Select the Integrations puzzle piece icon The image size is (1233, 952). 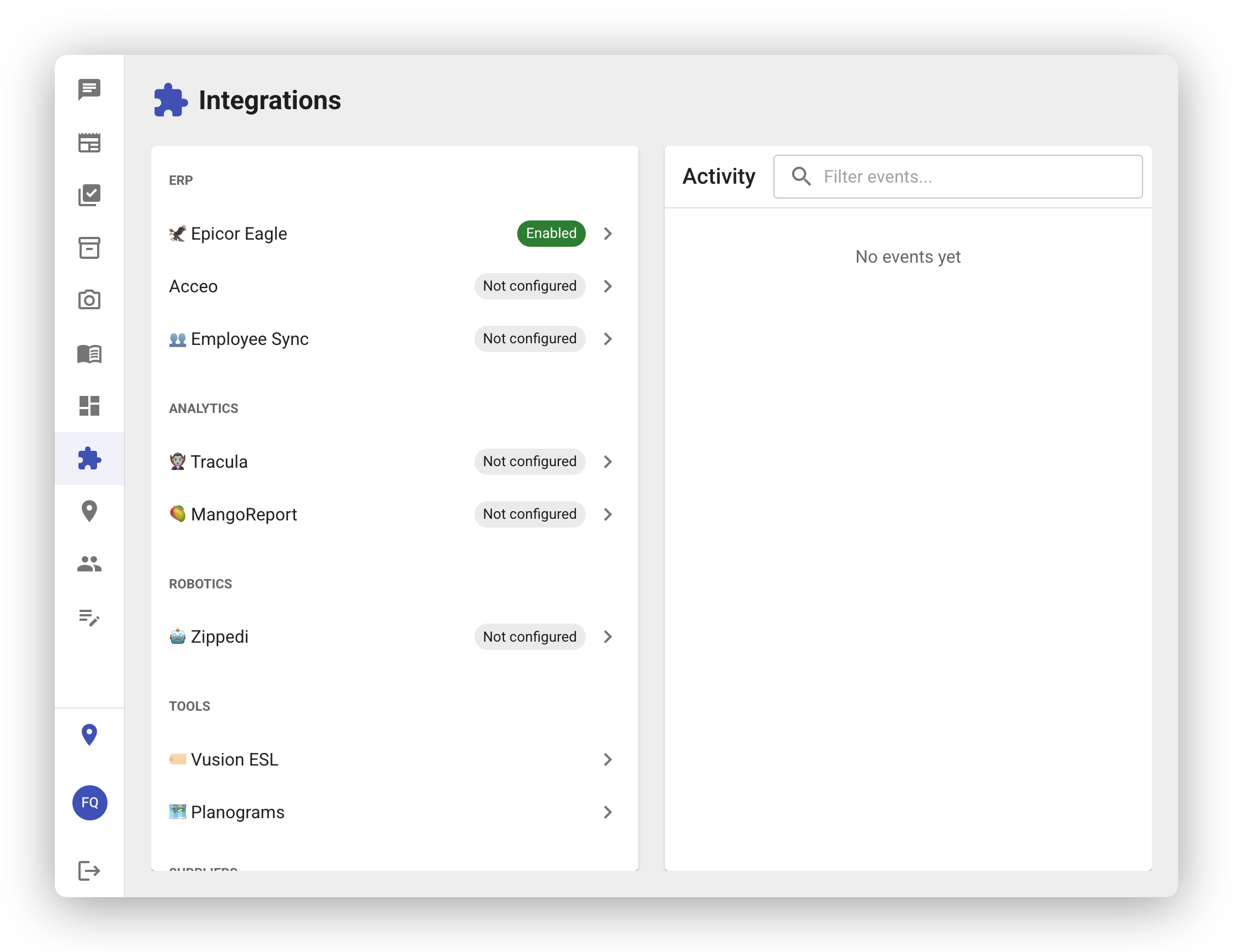tap(89, 458)
